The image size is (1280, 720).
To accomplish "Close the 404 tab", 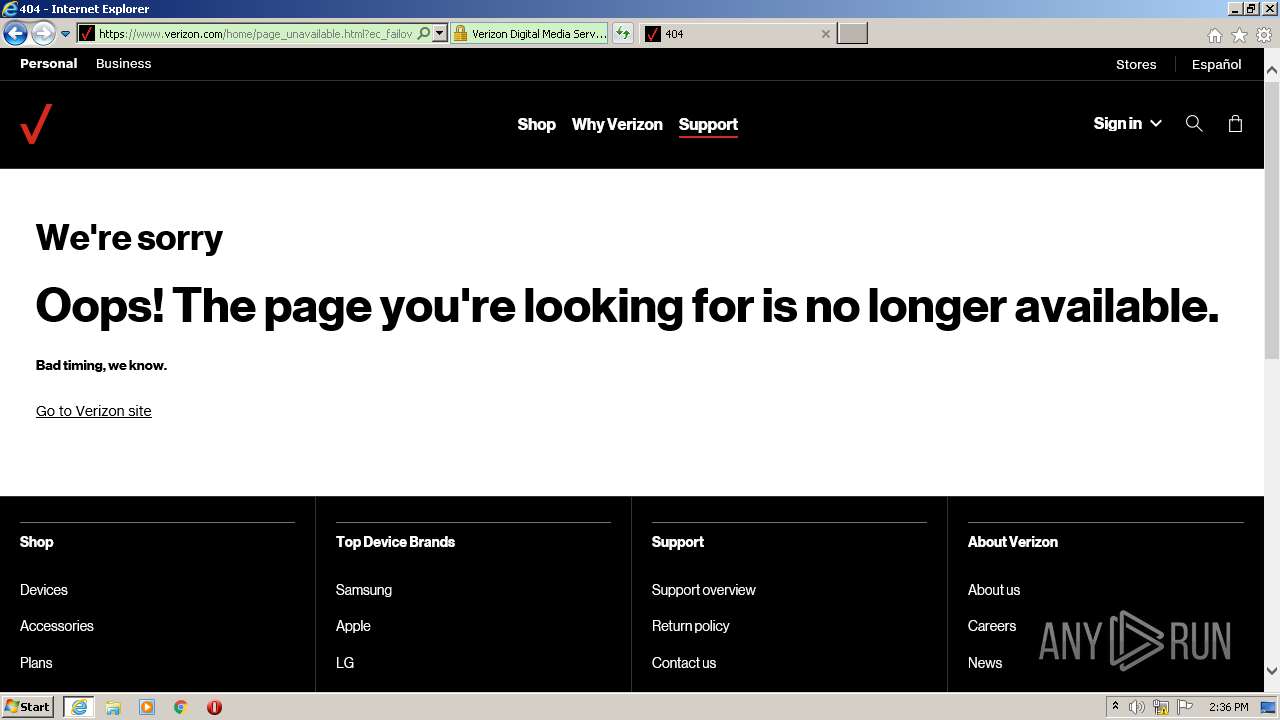I will pyautogui.click(x=825, y=33).
